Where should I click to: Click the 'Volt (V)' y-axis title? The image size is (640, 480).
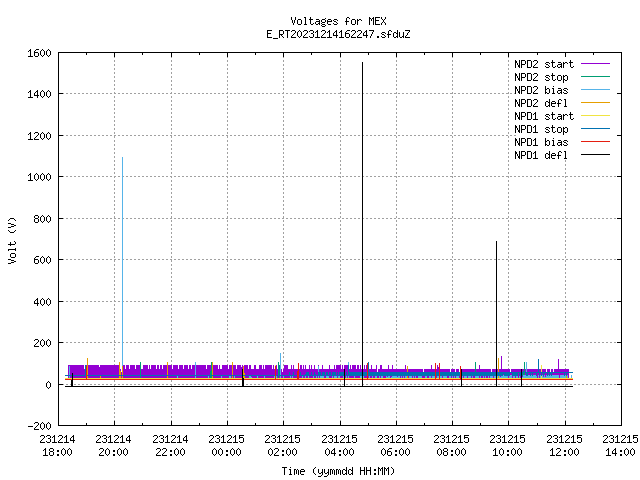tap(12, 240)
